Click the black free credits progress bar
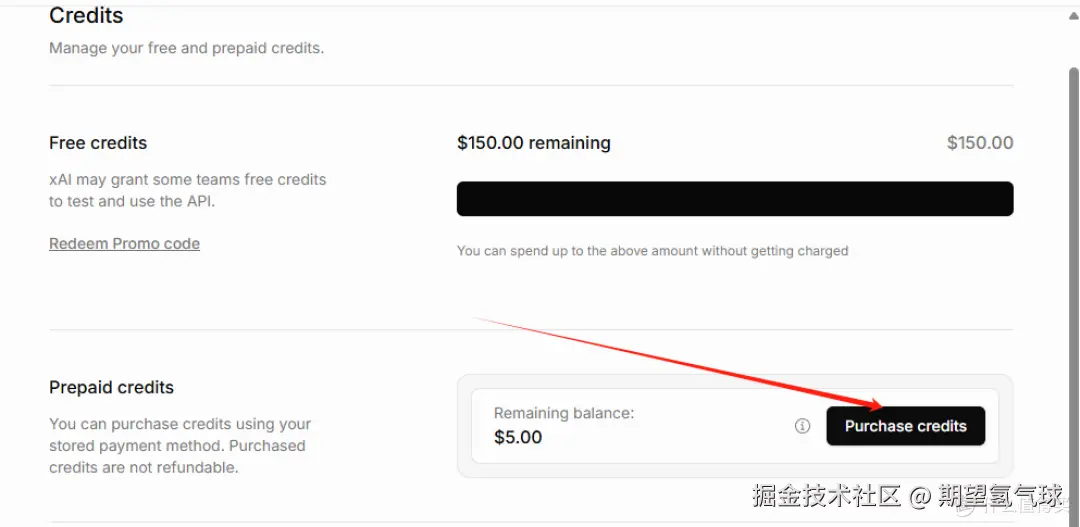The image size is (1080, 527). click(735, 199)
